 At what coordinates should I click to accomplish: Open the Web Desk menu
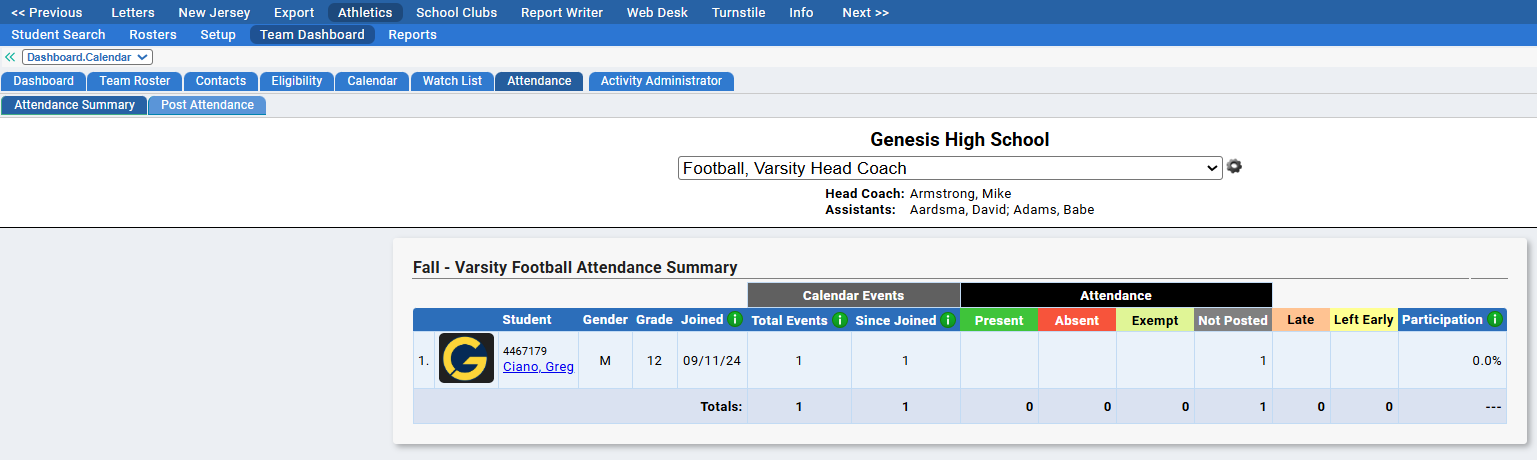(657, 13)
